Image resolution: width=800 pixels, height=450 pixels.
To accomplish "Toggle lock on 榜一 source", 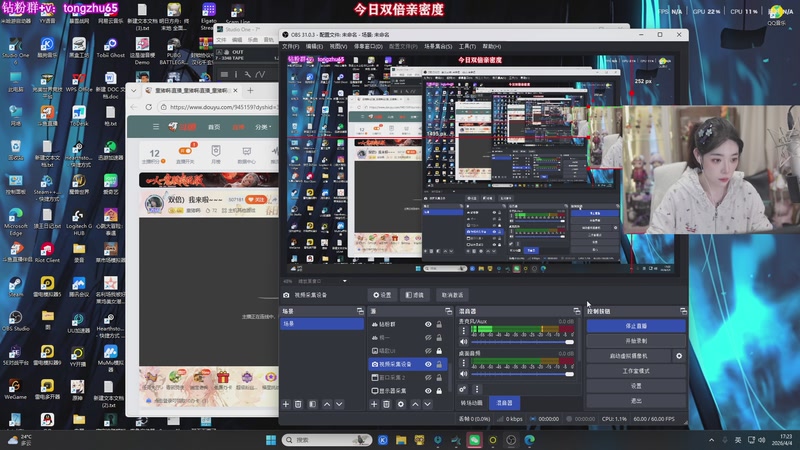I will click(439, 338).
